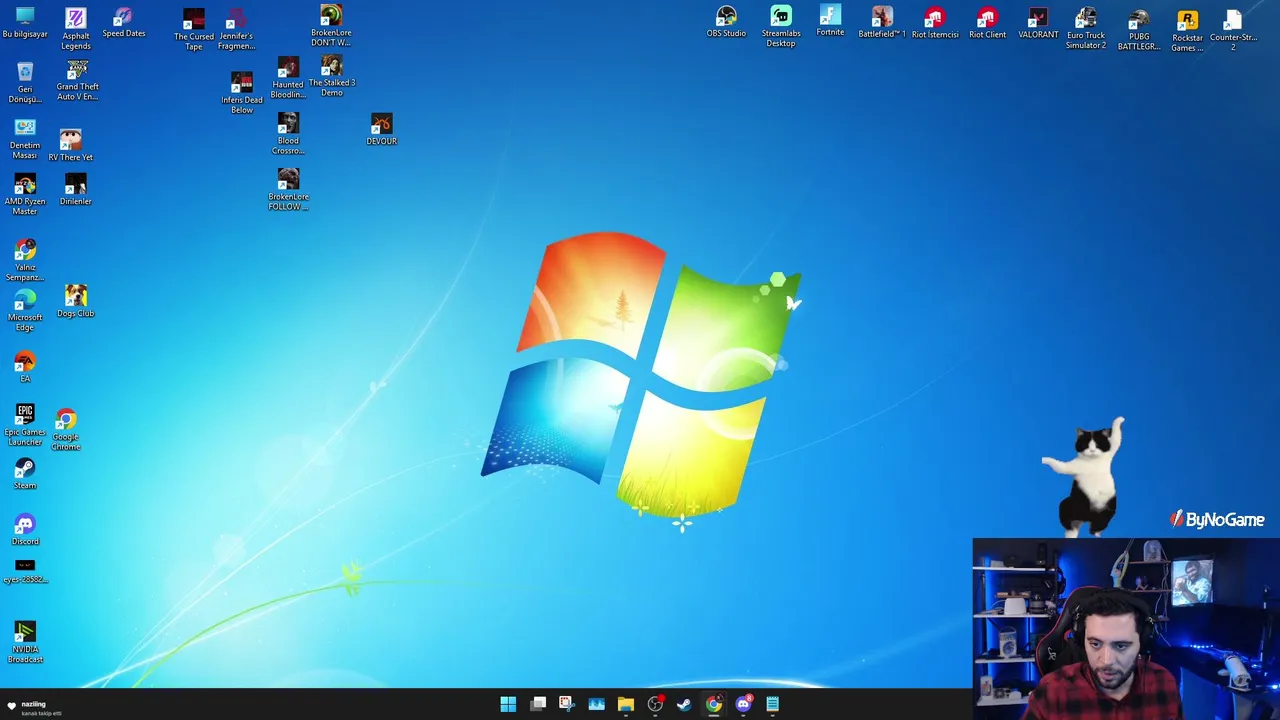Open Task View from taskbar
Screen dimensions: 1280x720
tap(538, 704)
